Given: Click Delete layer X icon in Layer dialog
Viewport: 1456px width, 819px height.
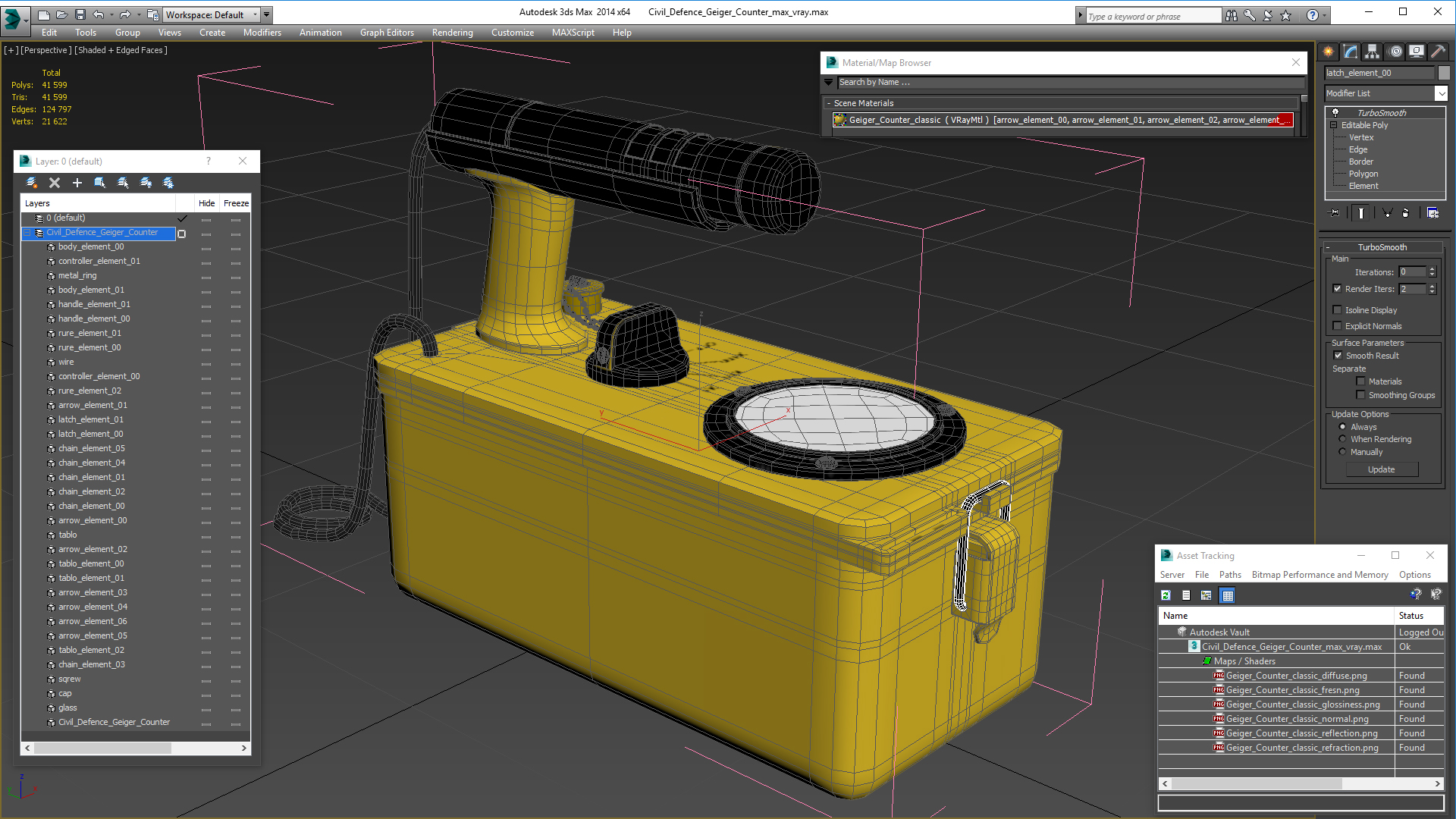Looking at the screenshot, I should point(55,183).
